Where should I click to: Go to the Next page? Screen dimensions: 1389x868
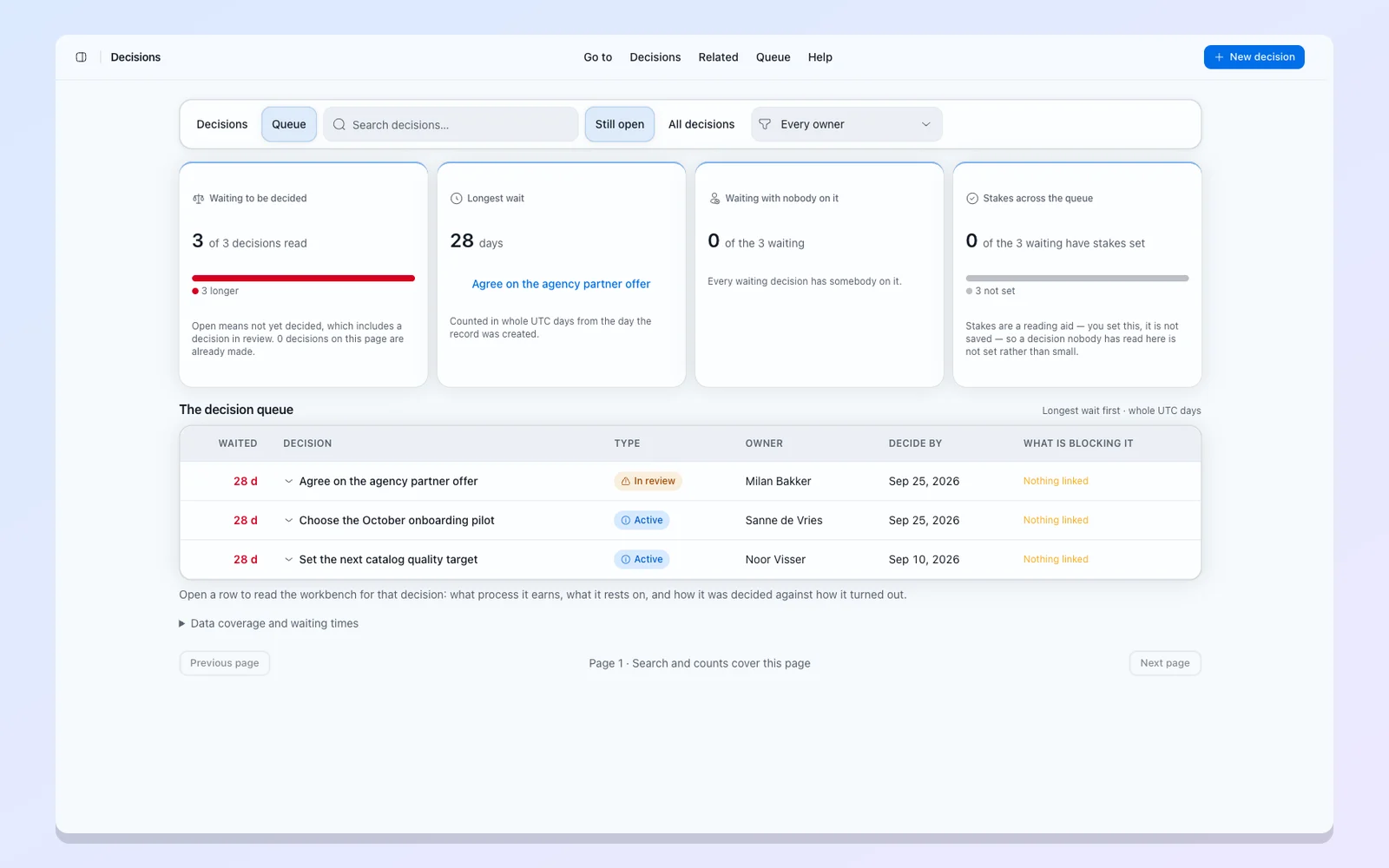pos(1165,663)
